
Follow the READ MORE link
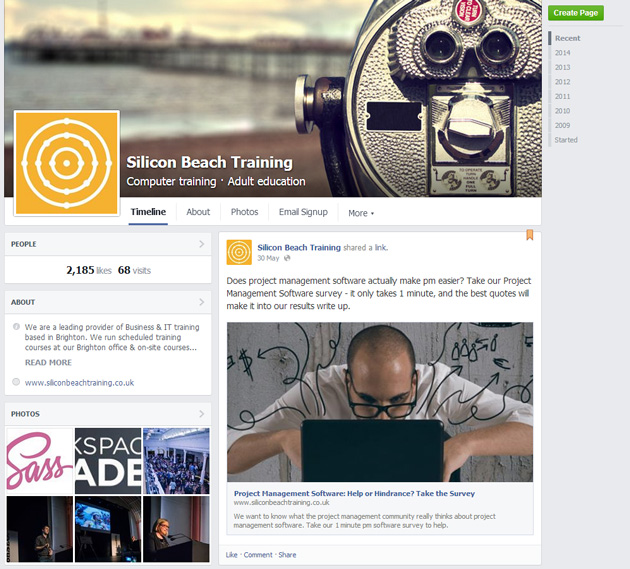point(48,362)
